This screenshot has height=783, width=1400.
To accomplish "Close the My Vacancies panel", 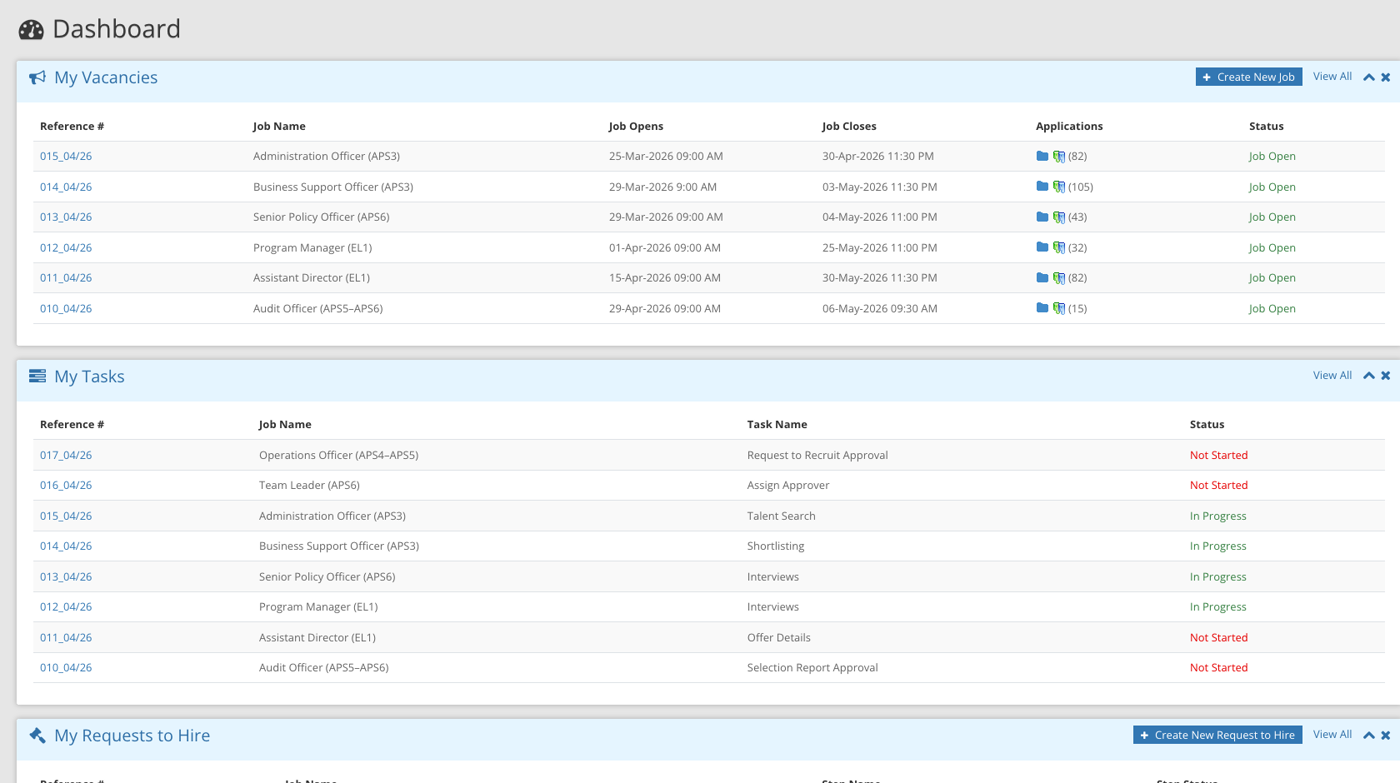I will click(1386, 77).
